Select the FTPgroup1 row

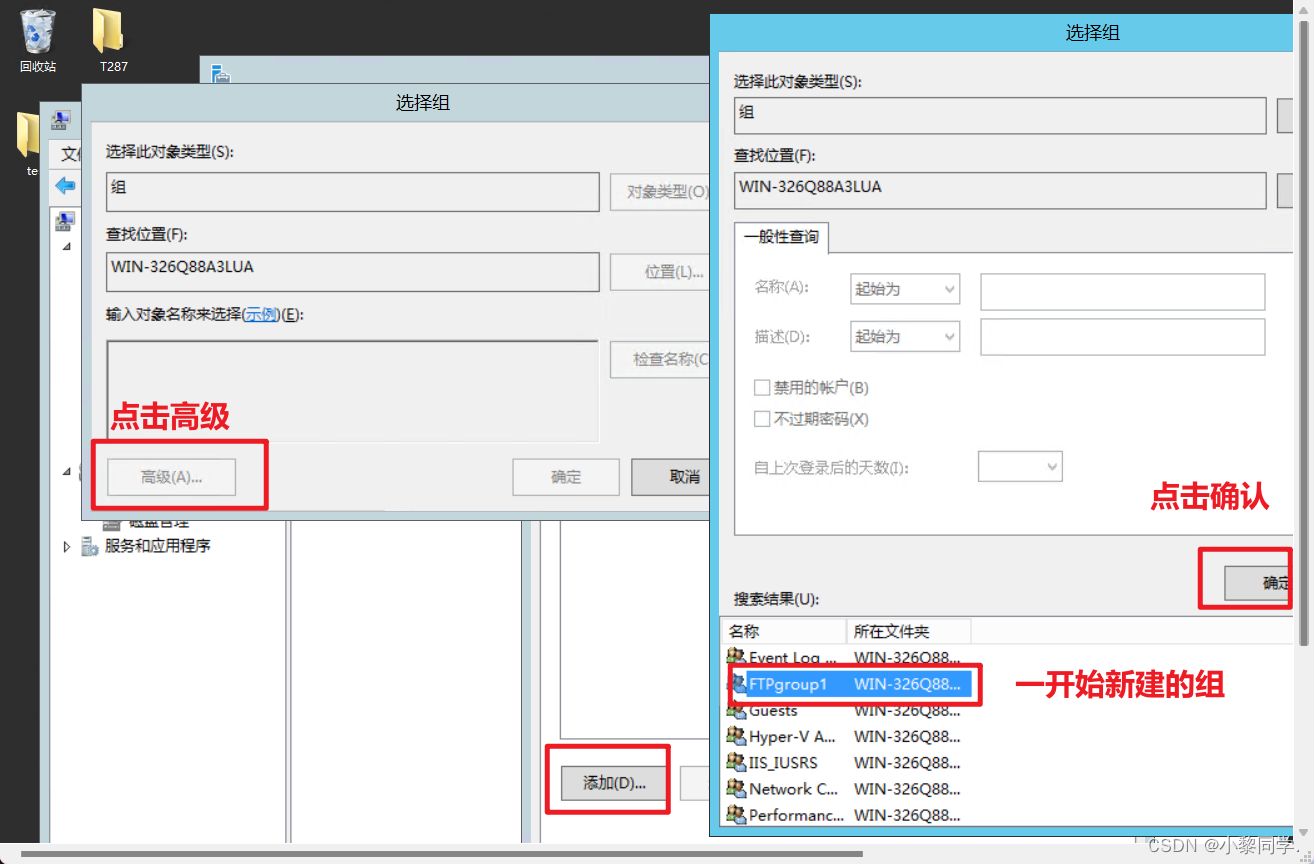pos(849,684)
